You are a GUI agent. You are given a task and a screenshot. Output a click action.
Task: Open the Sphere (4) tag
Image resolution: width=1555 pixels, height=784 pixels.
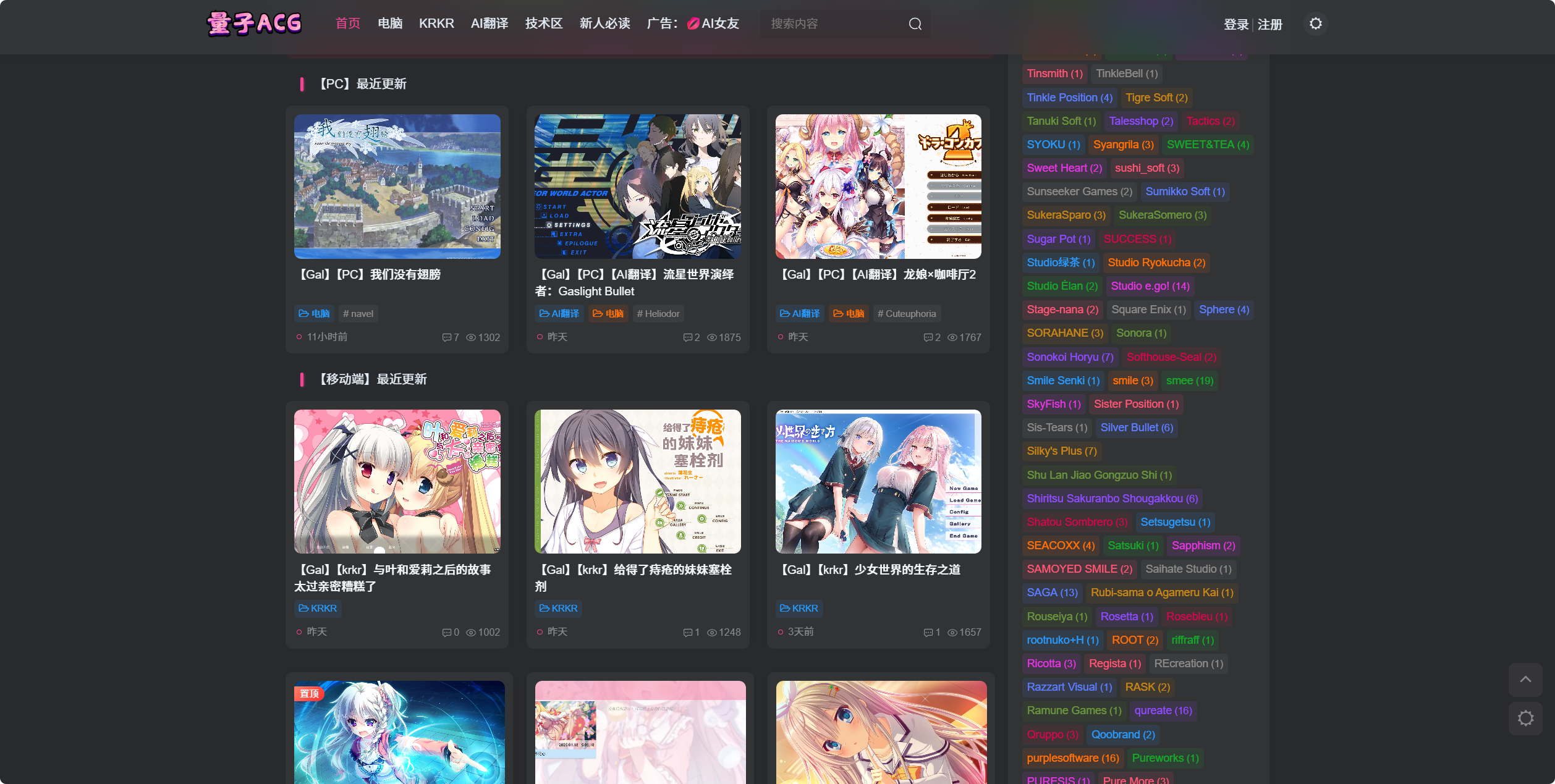click(1224, 309)
